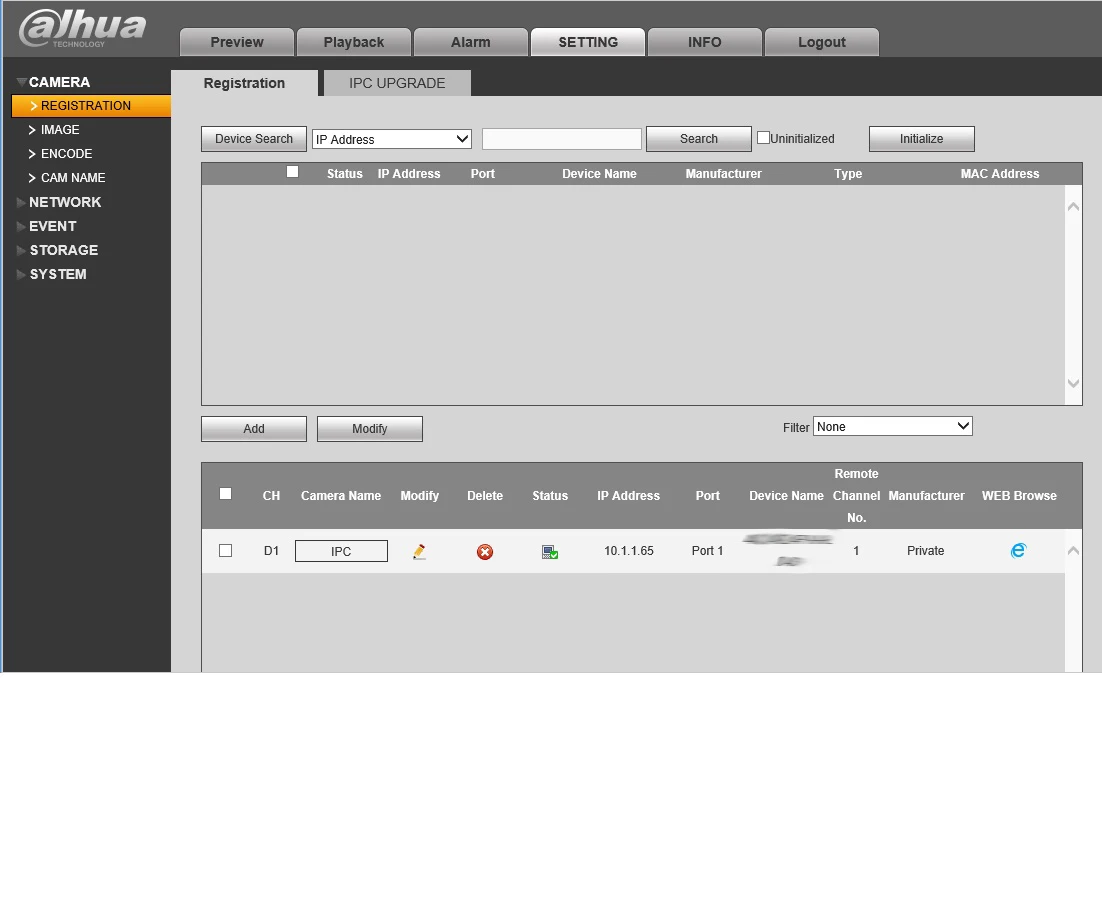Click the Add button

point(254,429)
